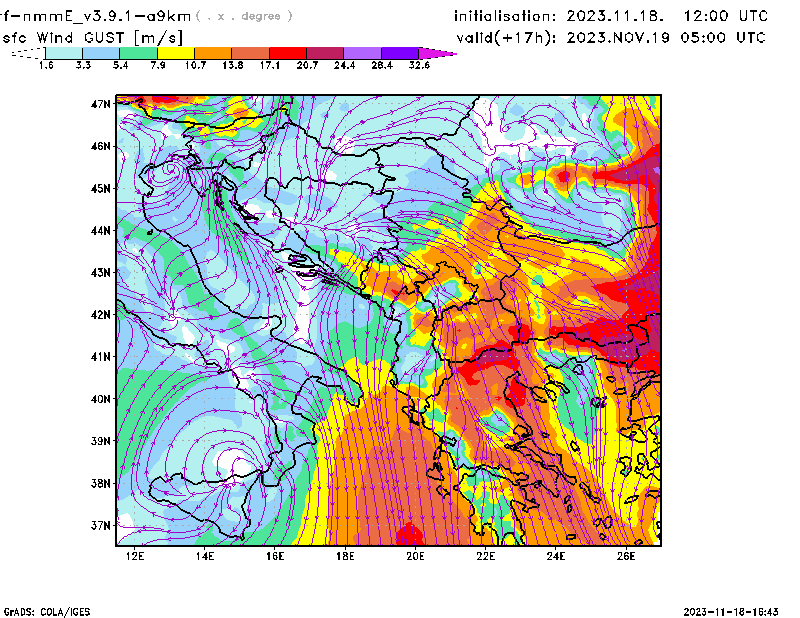Viewport: 800px width, 618px height.
Task: Click legend value 28.4
Action: point(382,65)
